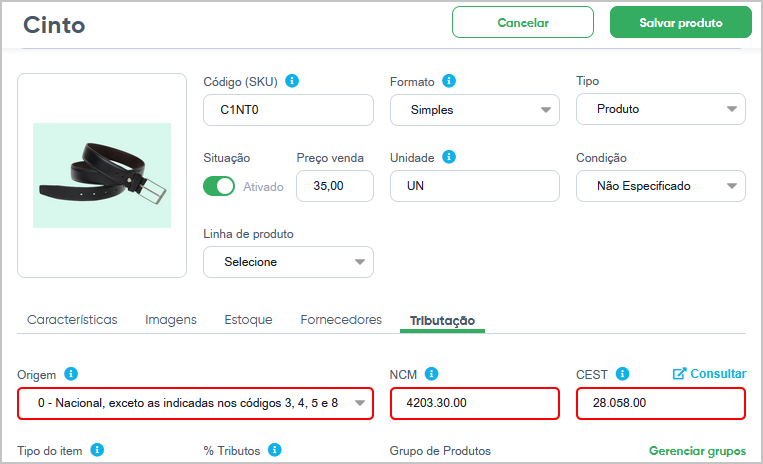
Task: Click the belt product image thumbnail
Action: [x=102, y=175]
